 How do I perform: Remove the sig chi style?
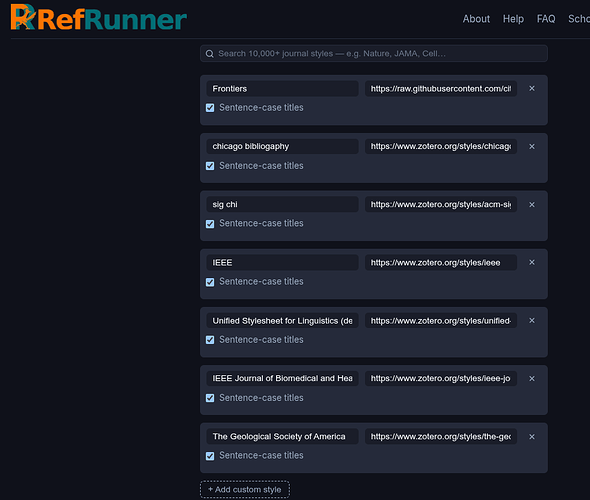tap(532, 205)
